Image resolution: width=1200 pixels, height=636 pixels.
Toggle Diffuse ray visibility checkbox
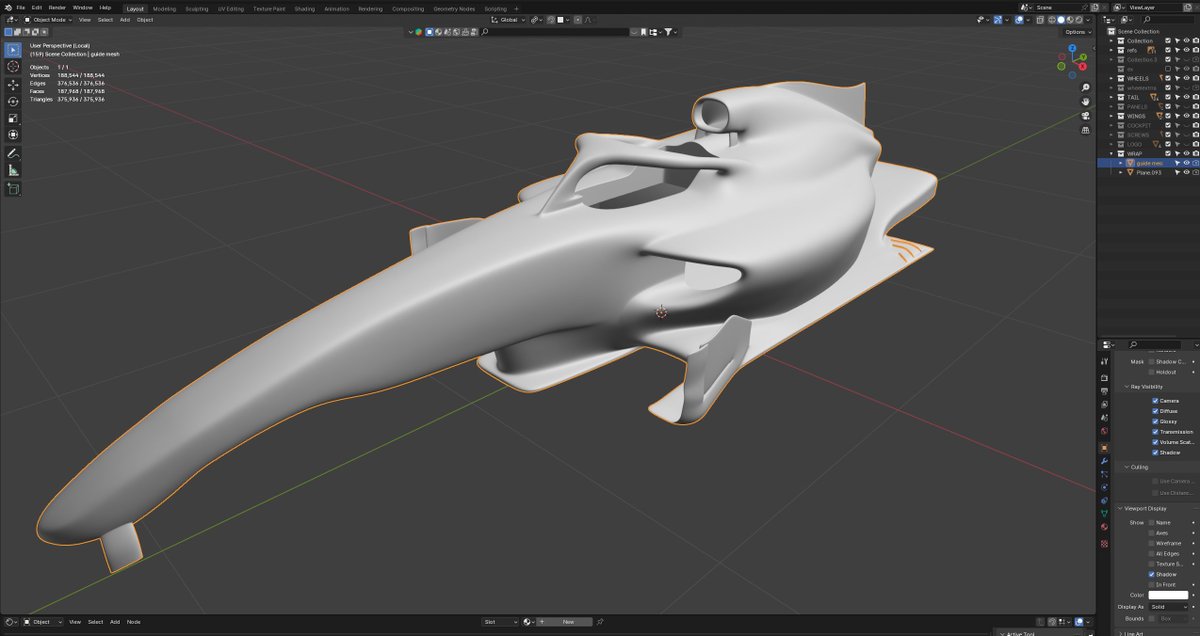coord(1155,411)
